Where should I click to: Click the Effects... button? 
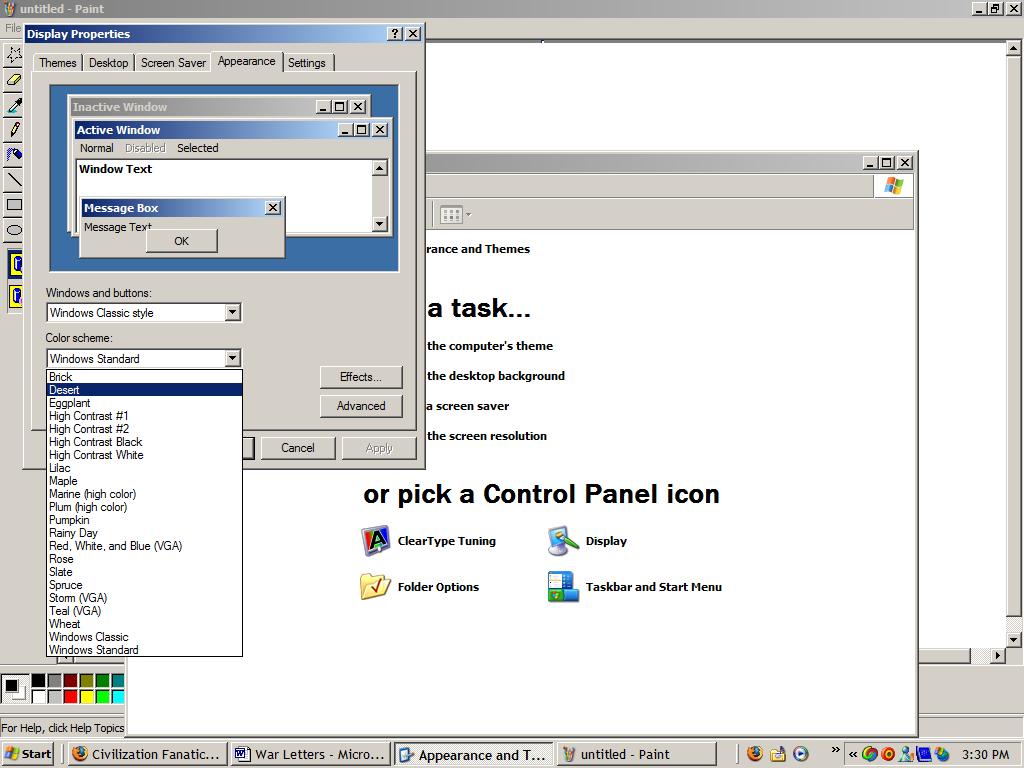(360, 377)
